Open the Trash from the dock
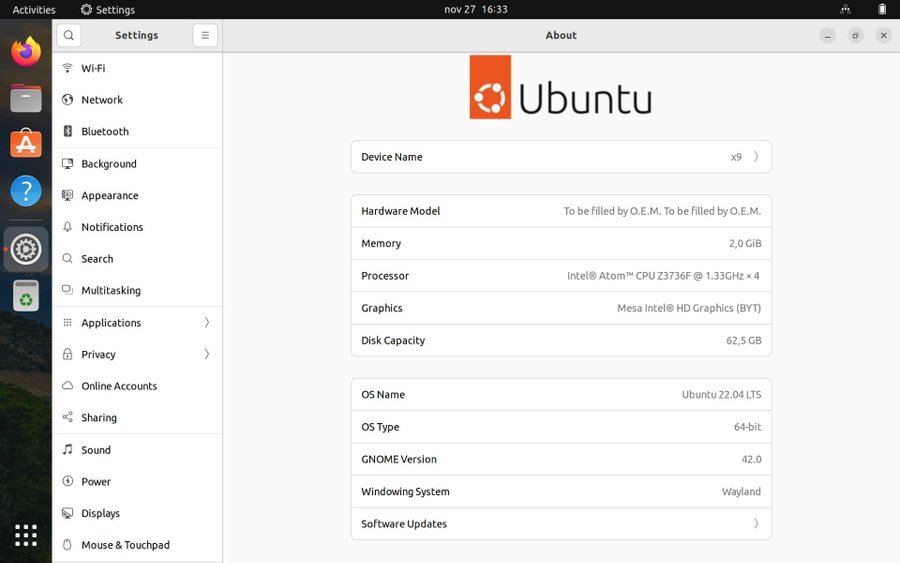The height and width of the screenshot is (563, 900). (x=26, y=296)
